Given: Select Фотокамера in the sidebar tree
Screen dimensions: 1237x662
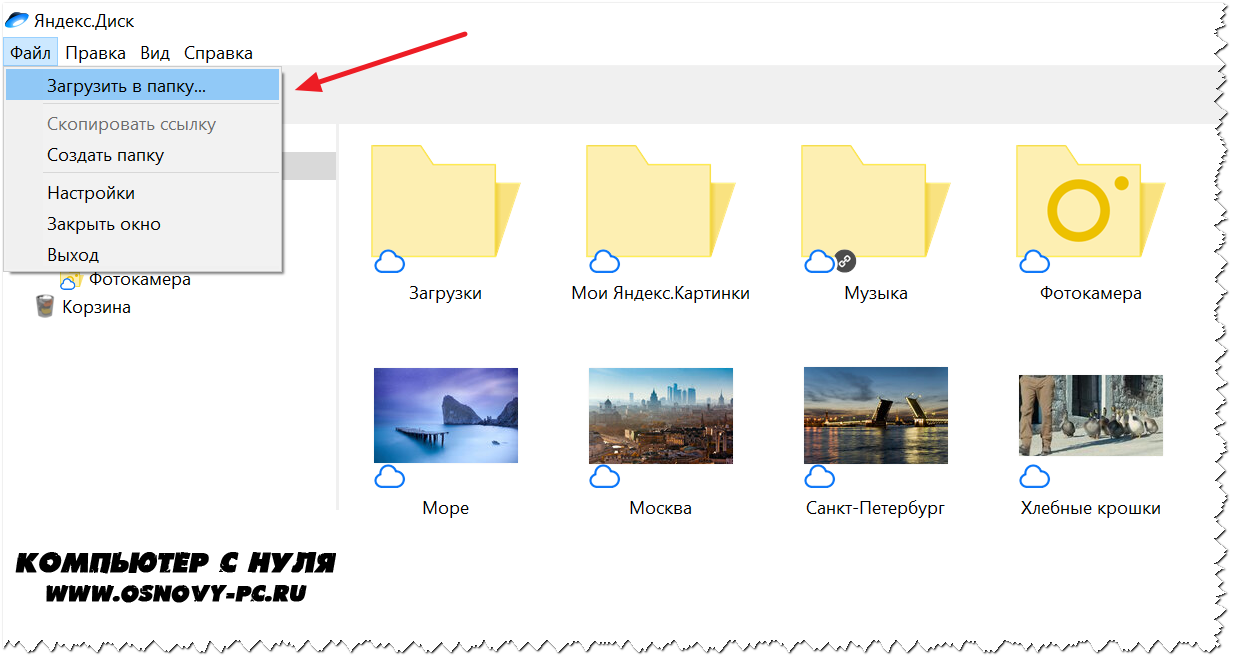Looking at the screenshot, I should pyautogui.click(x=139, y=279).
